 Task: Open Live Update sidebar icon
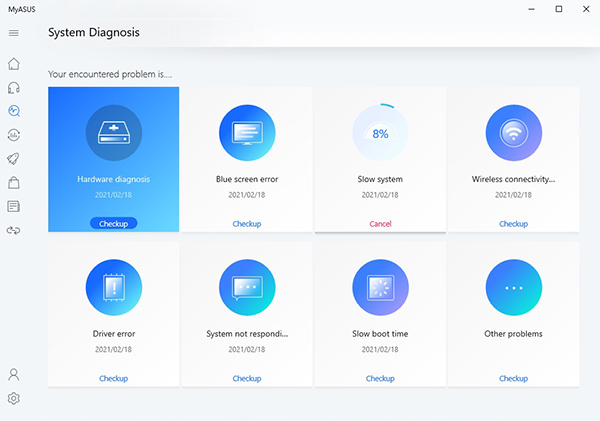click(x=14, y=135)
